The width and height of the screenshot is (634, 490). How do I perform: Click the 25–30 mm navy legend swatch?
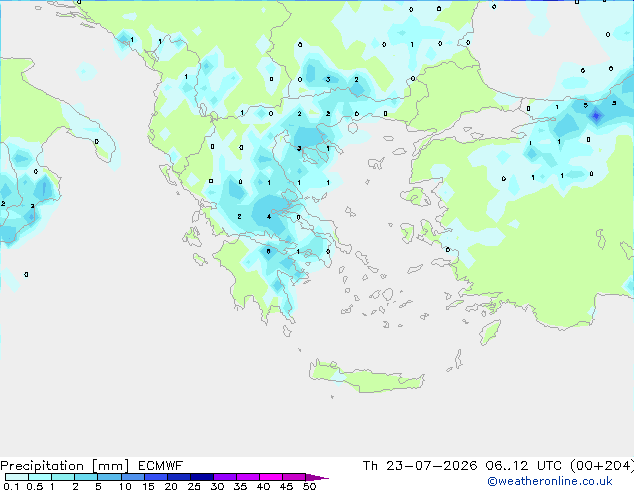tap(201, 477)
